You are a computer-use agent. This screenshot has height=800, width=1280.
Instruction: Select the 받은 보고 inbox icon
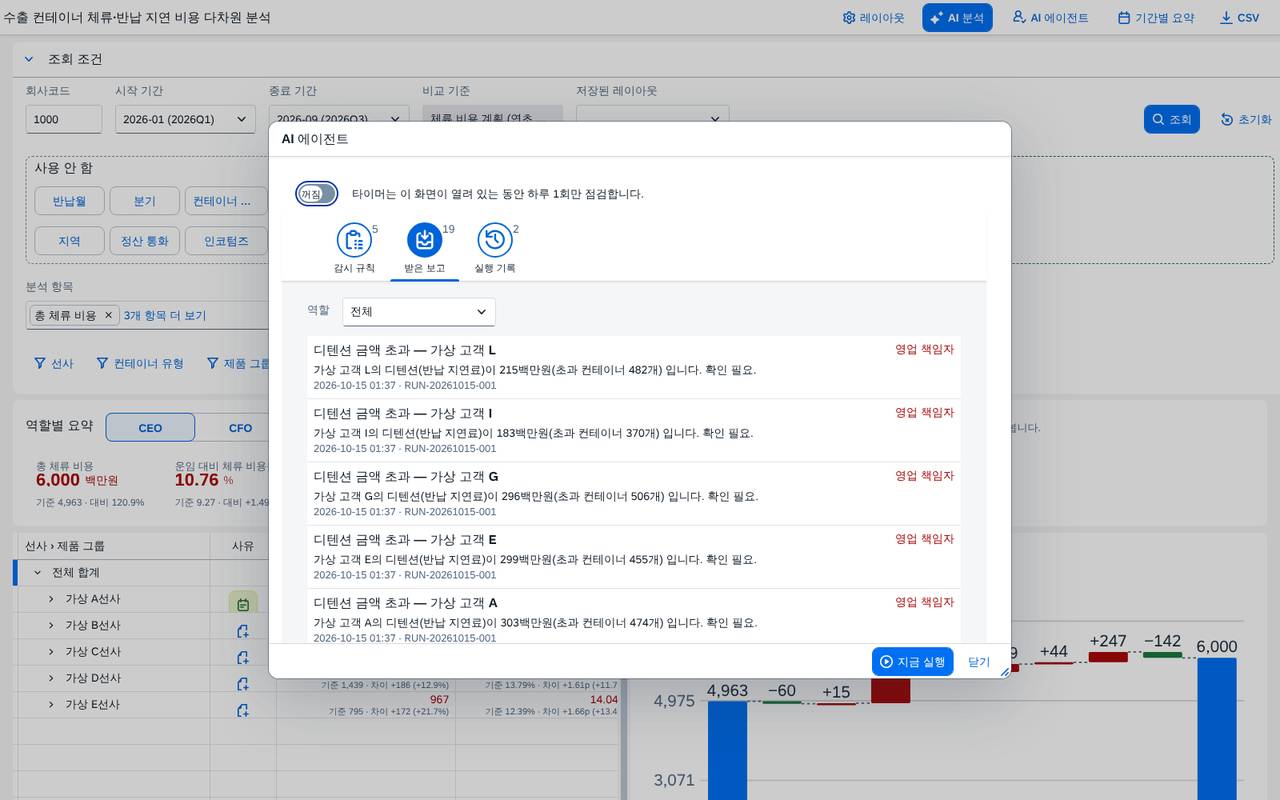[x=424, y=240]
